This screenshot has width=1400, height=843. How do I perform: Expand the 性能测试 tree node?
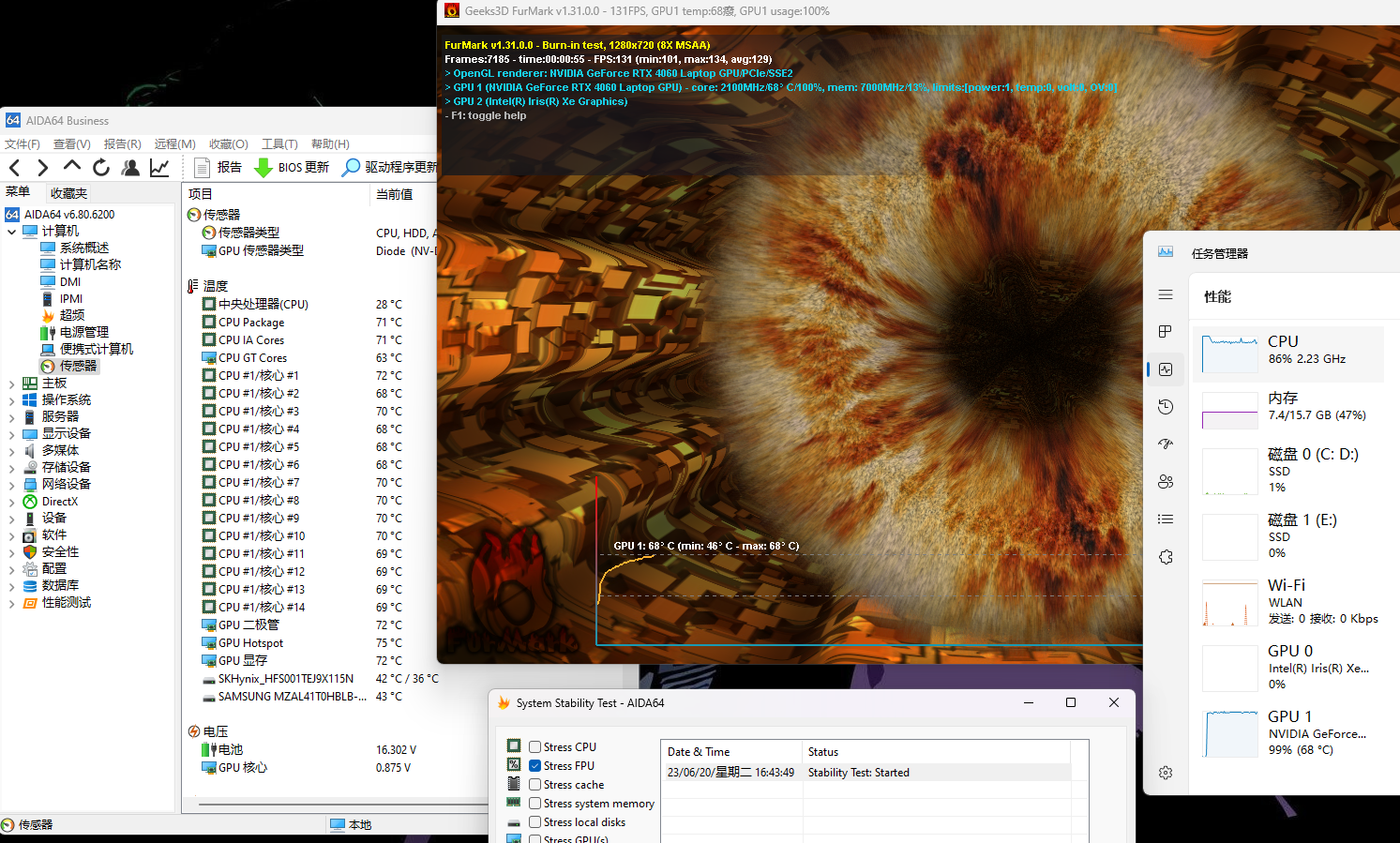[x=11, y=603]
